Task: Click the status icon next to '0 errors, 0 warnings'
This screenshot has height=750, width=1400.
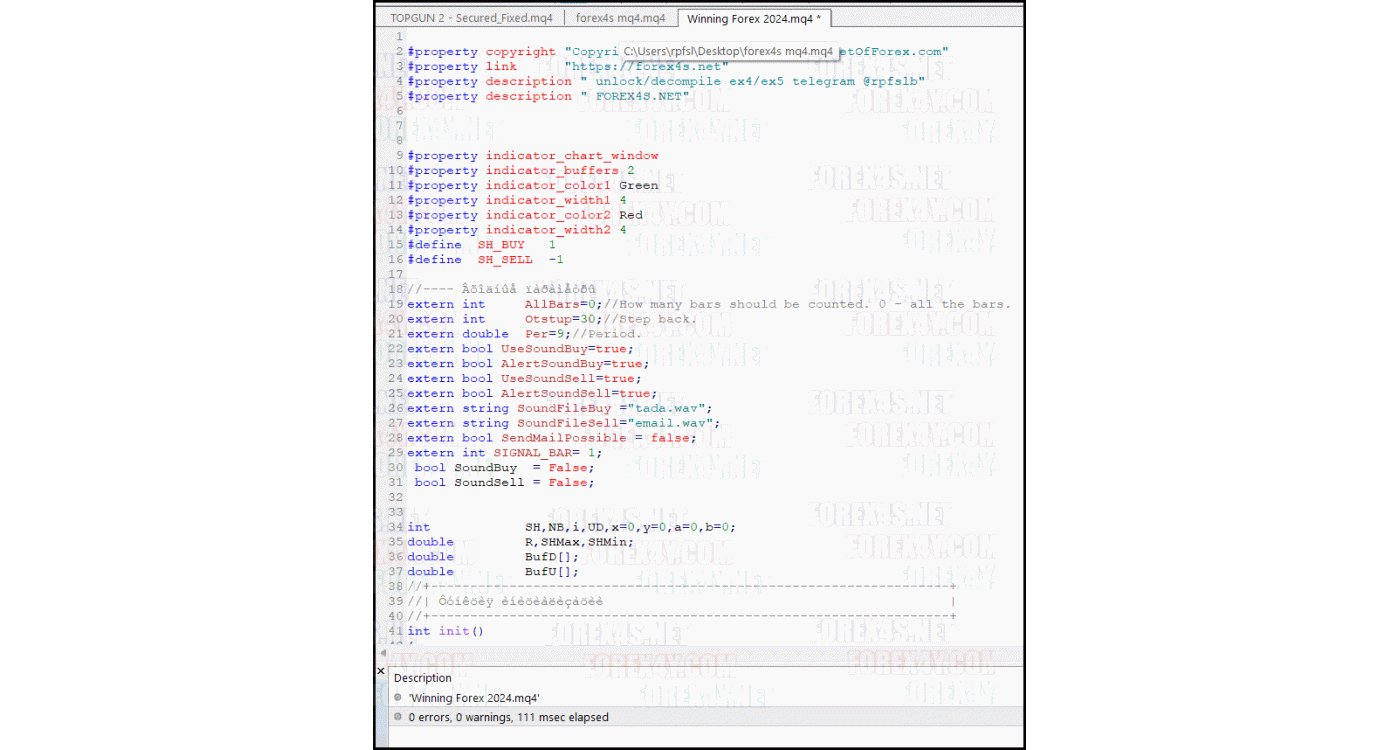Action: [398, 717]
